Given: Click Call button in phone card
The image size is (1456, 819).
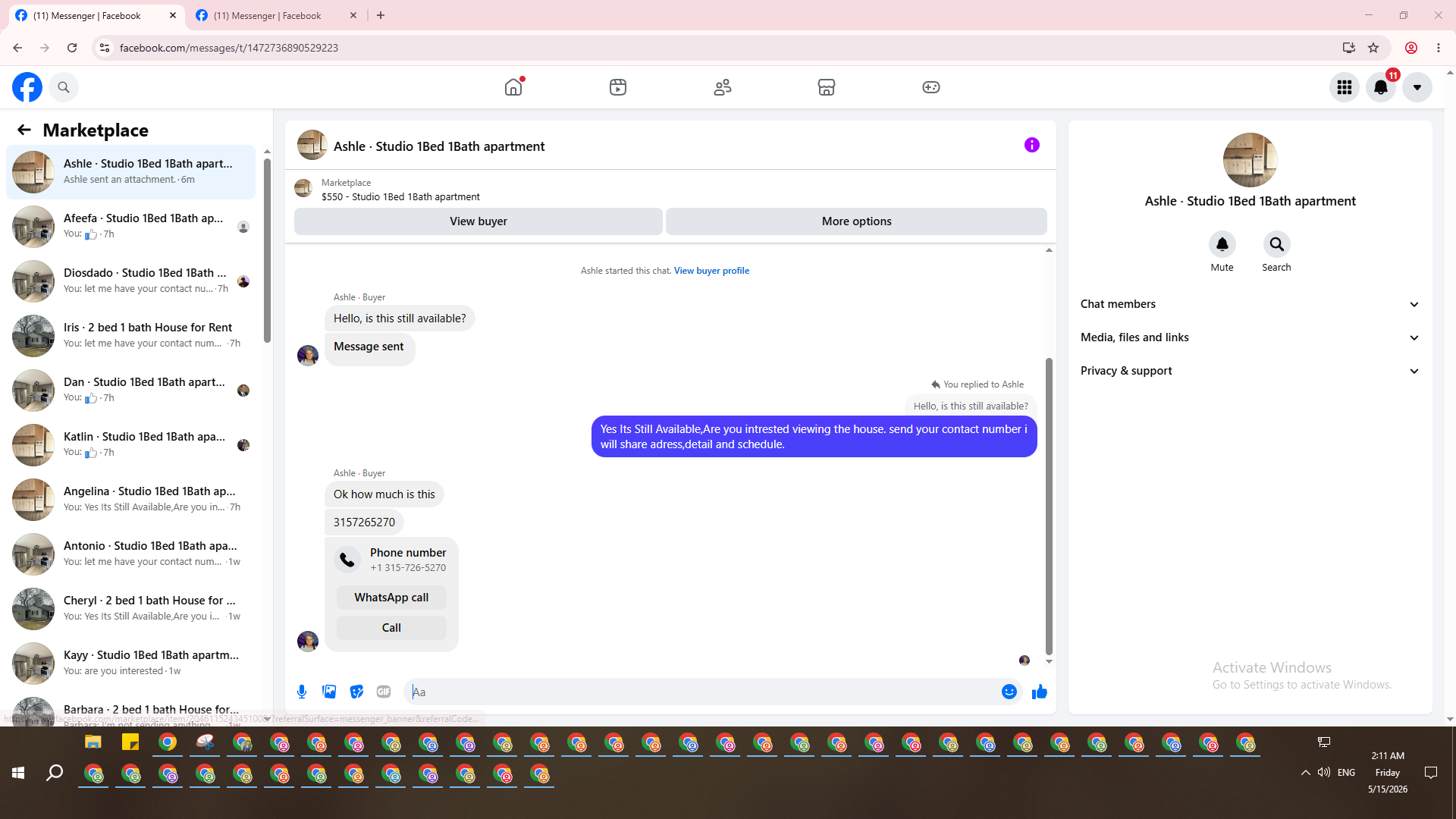Looking at the screenshot, I should click(x=391, y=628).
